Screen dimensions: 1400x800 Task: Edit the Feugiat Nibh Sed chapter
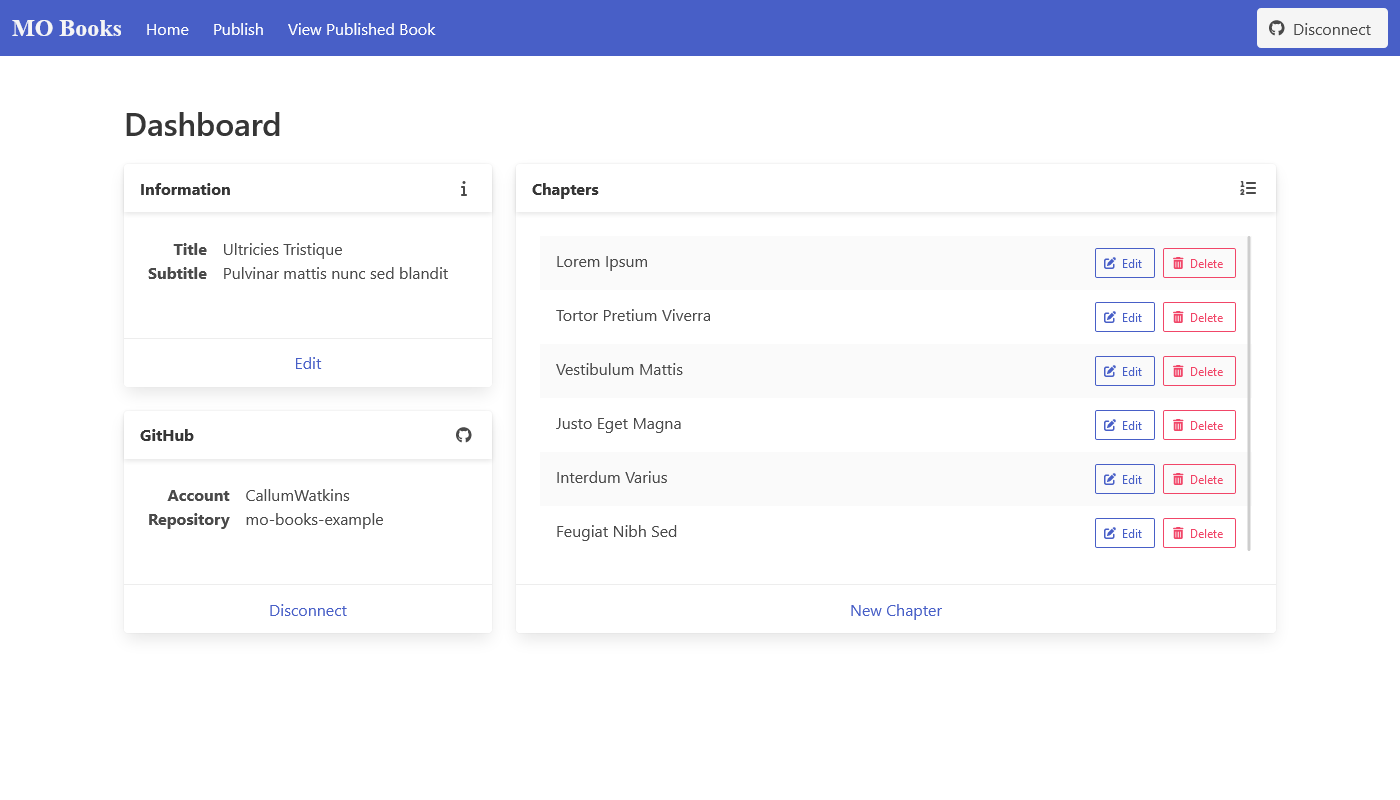pos(1124,533)
